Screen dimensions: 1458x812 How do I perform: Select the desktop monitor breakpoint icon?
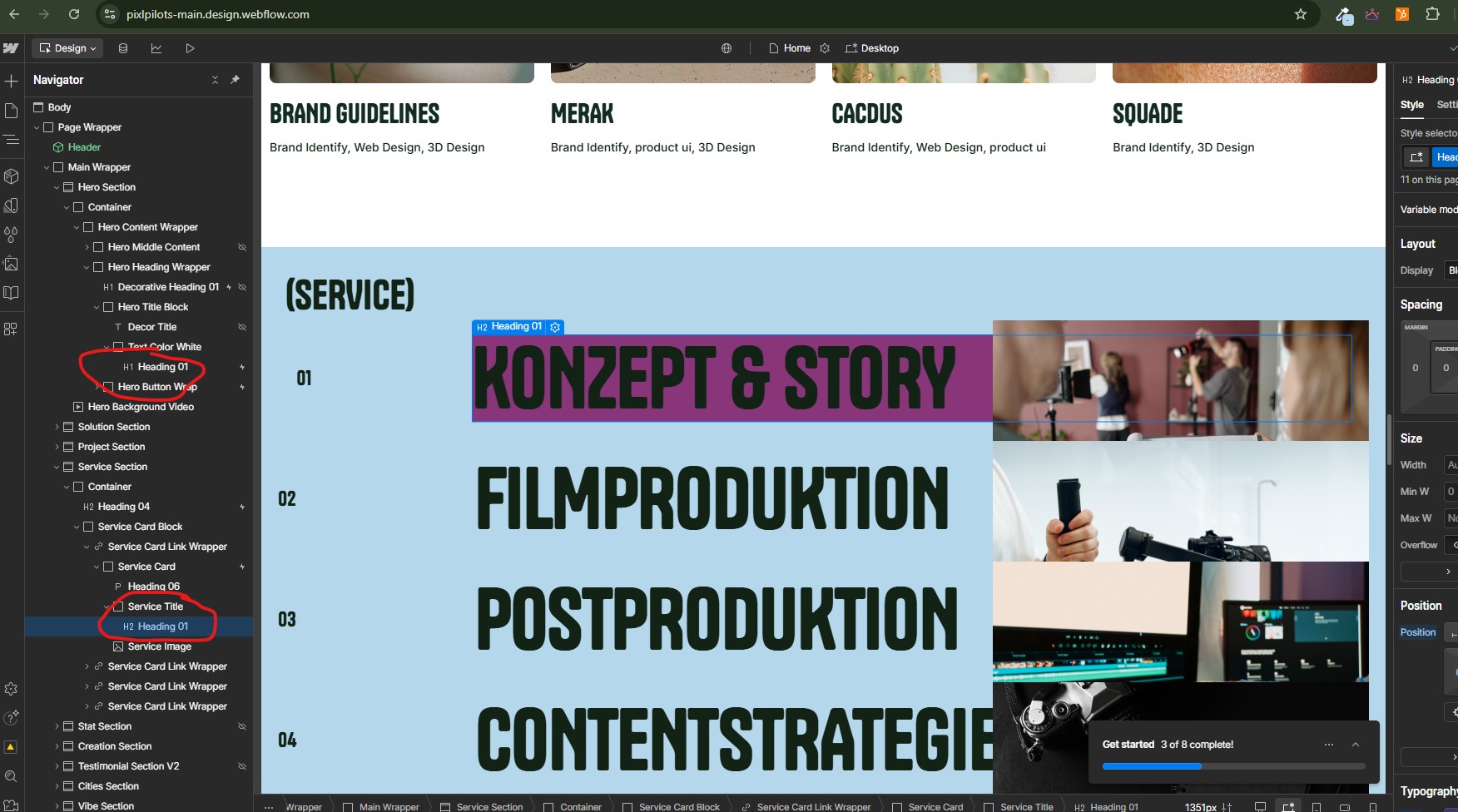pos(1260,807)
